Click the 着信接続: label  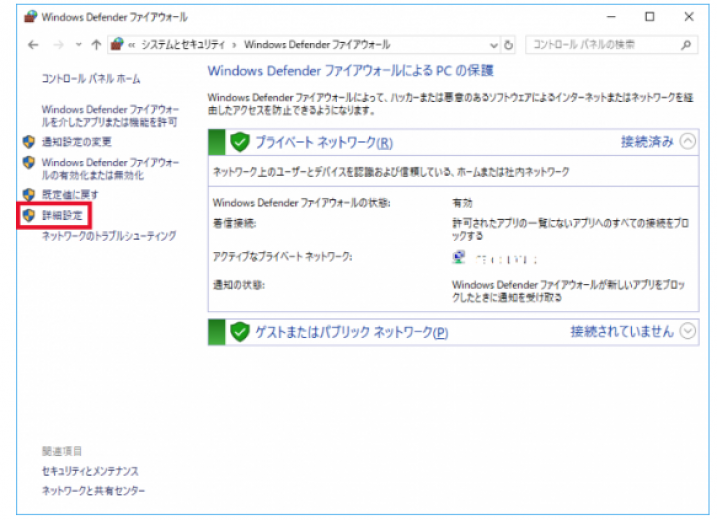pos(234,223)
